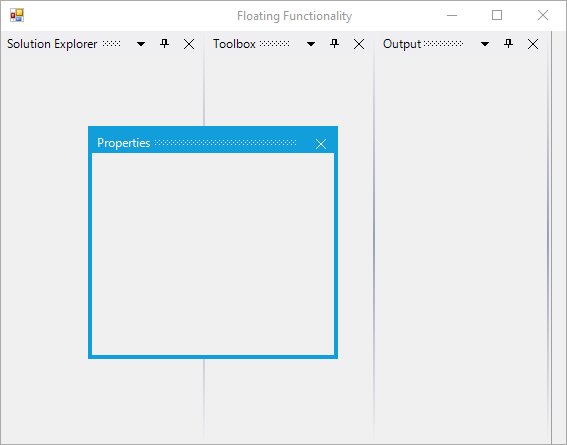The image size is (567, 445).
Task: Expand the Toolbox panel dropdown arrow
Action: pos(311,44)
